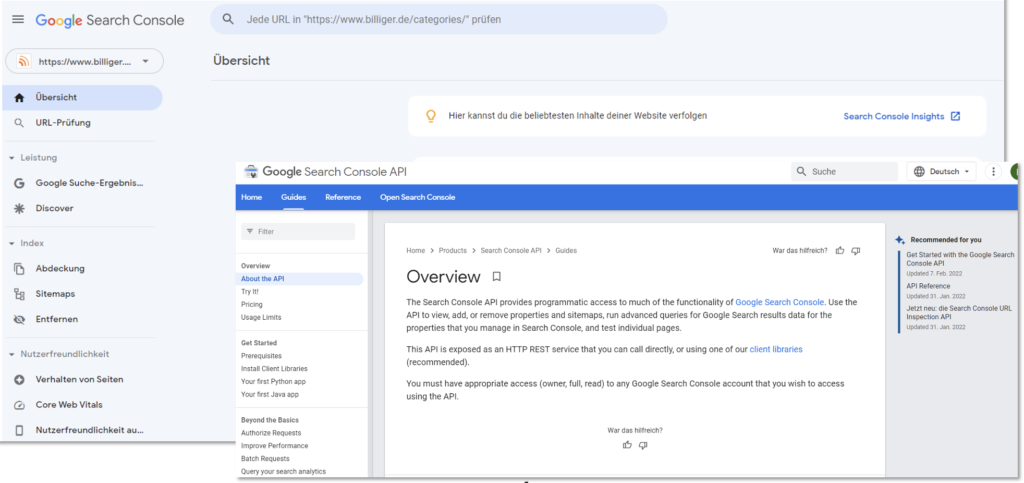Select About the API in docs sidebar
Viewport: 1024px width, 483px height.
pyautogui.click(x=299, y=279)
